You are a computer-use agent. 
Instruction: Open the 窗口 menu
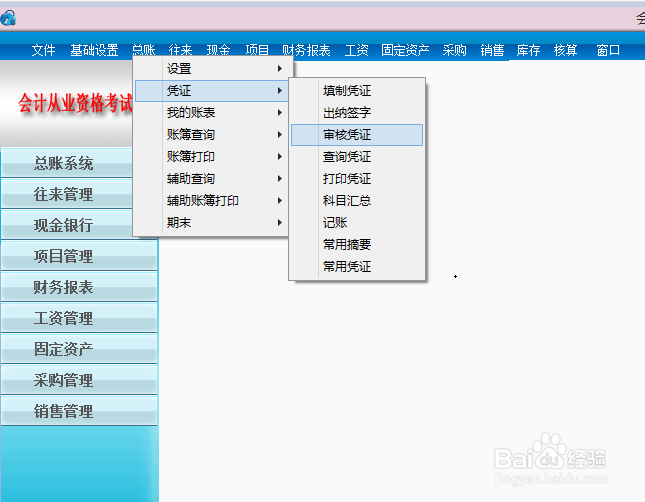pos(608,51)
